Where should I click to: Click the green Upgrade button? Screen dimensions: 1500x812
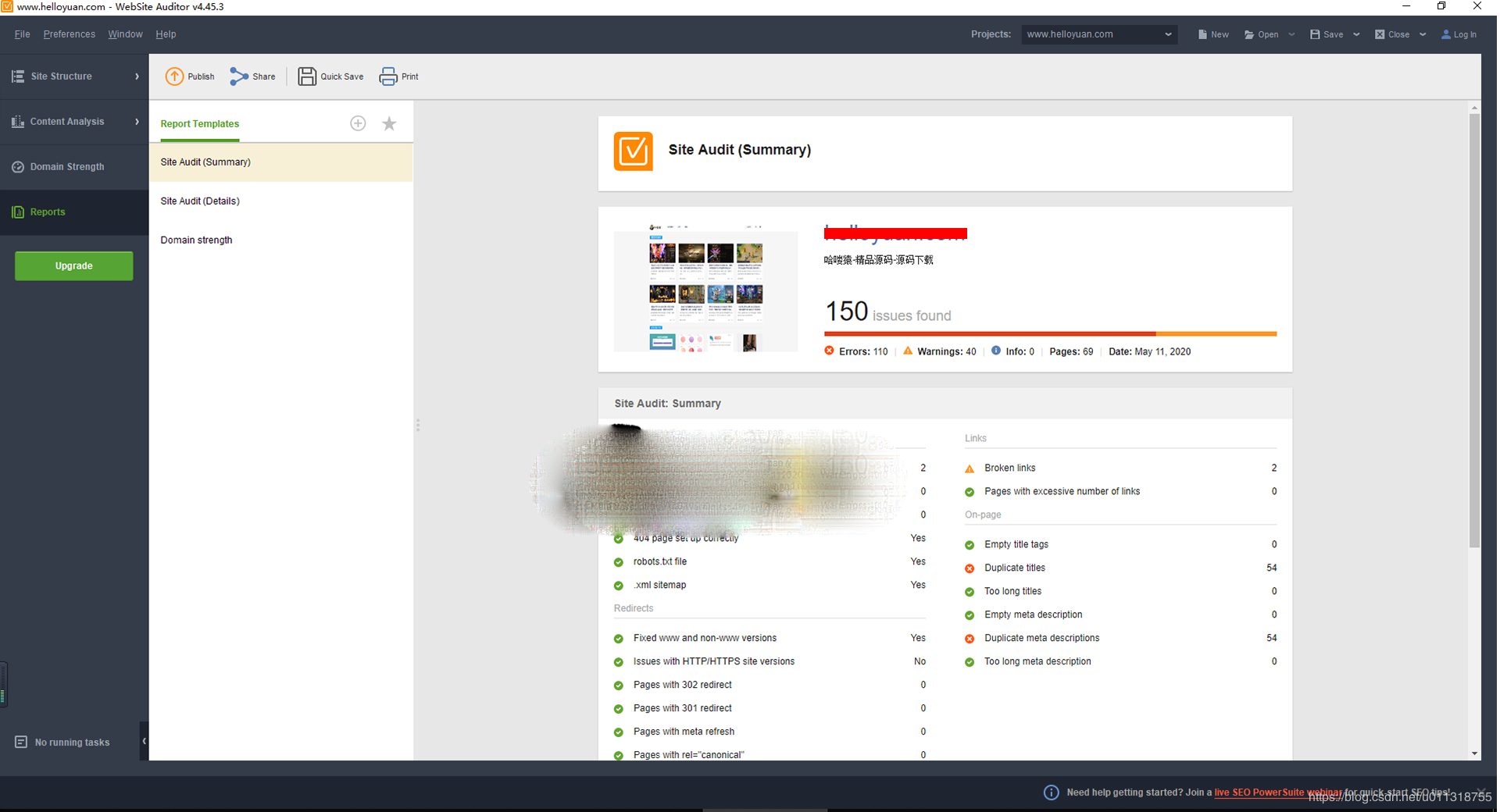[x=74, y=266]
